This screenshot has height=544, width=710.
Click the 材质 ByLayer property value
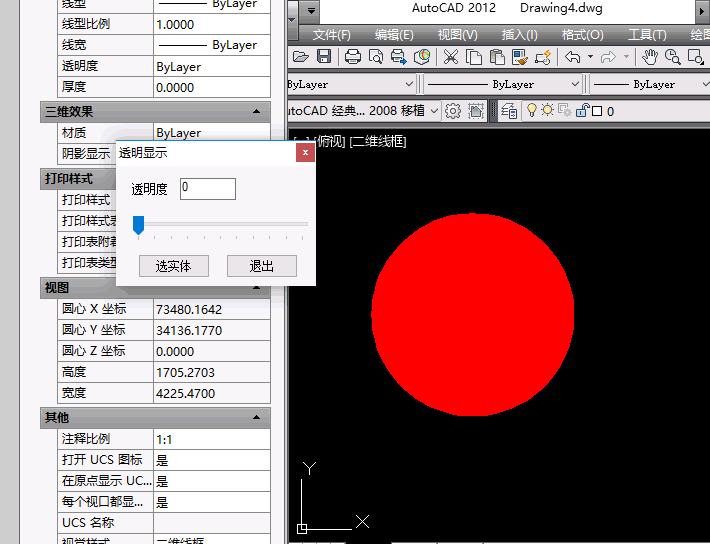[212, 133]
